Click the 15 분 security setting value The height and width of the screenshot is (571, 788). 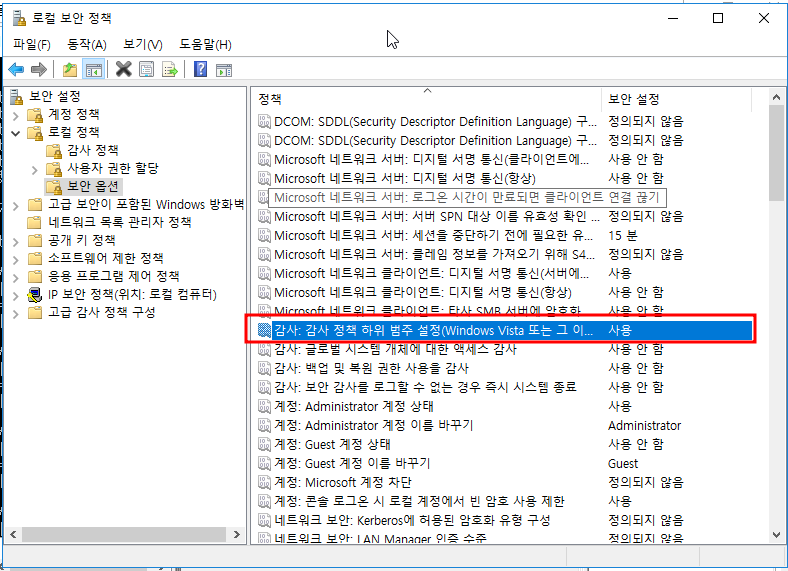(623, 235)
